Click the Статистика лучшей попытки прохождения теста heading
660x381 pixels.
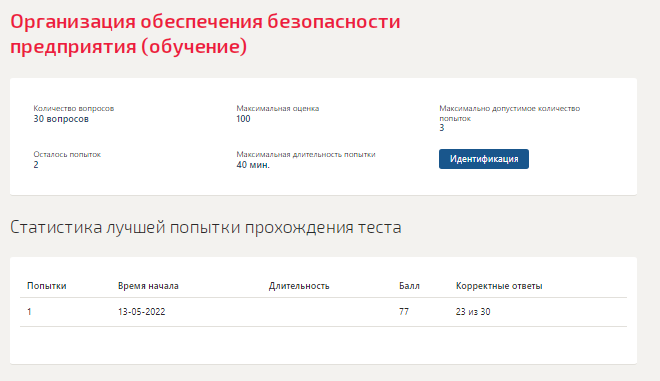point(205,227)
